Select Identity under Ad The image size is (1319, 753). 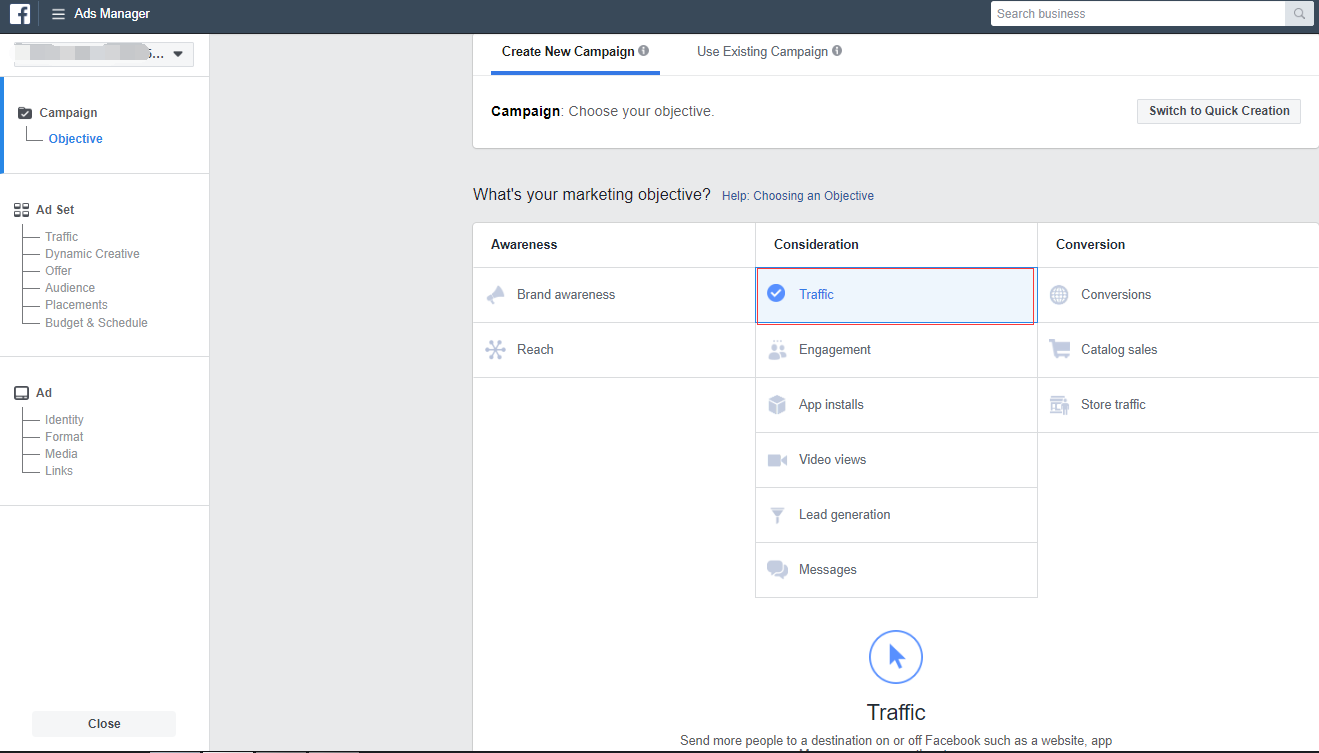pos(64,420)
